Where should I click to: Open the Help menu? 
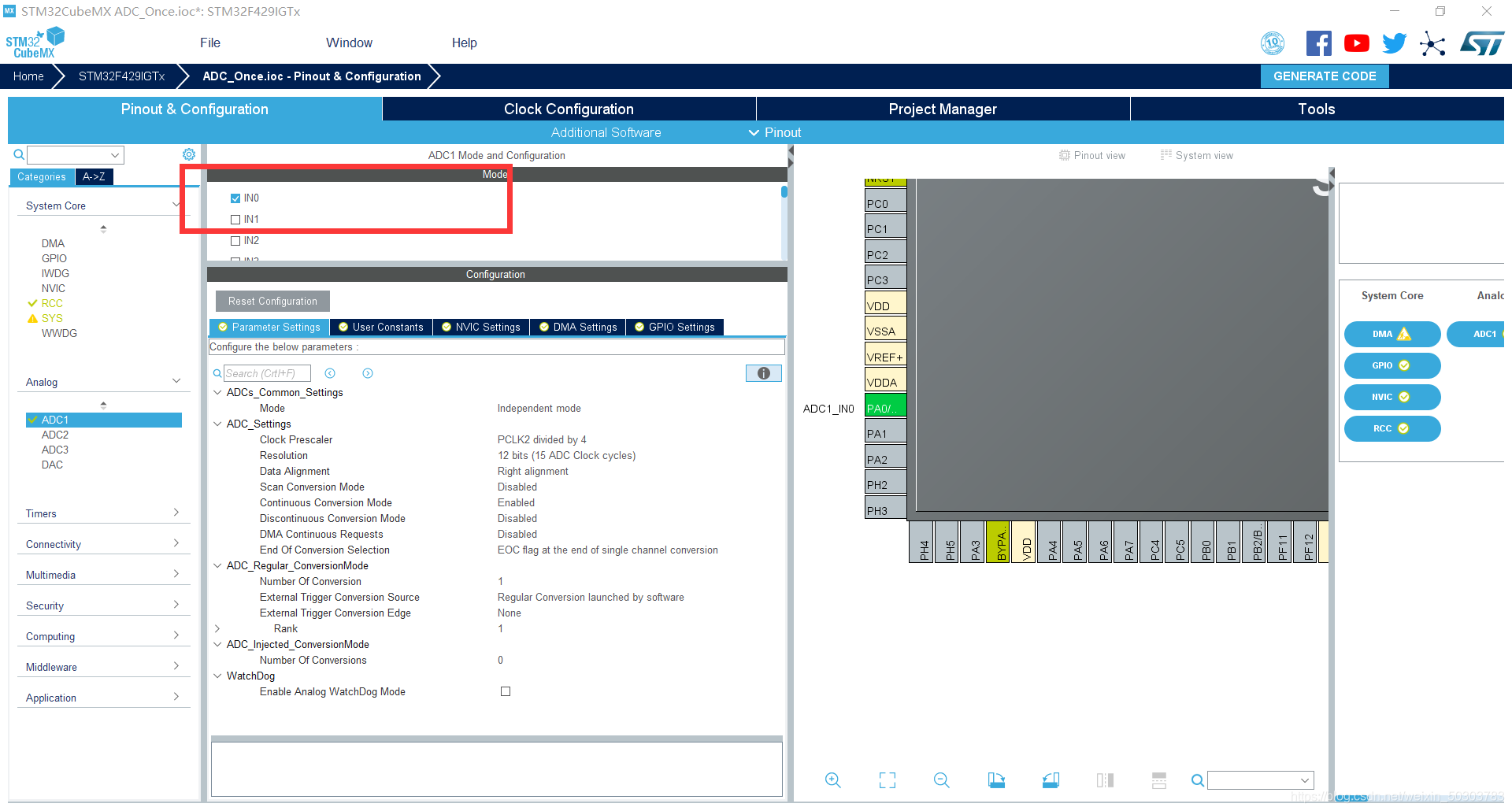click(464, 43)
